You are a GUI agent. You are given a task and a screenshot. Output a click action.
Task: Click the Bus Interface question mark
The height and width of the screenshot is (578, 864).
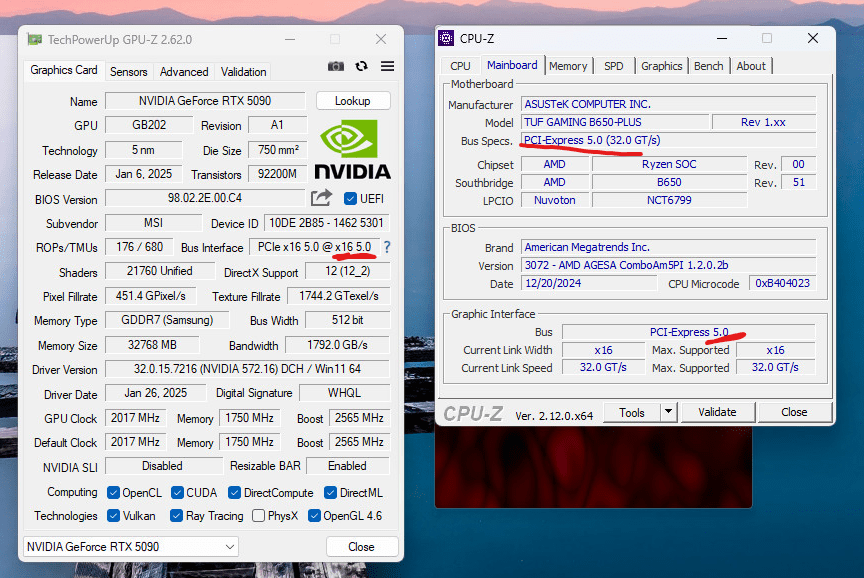[387, 247]
